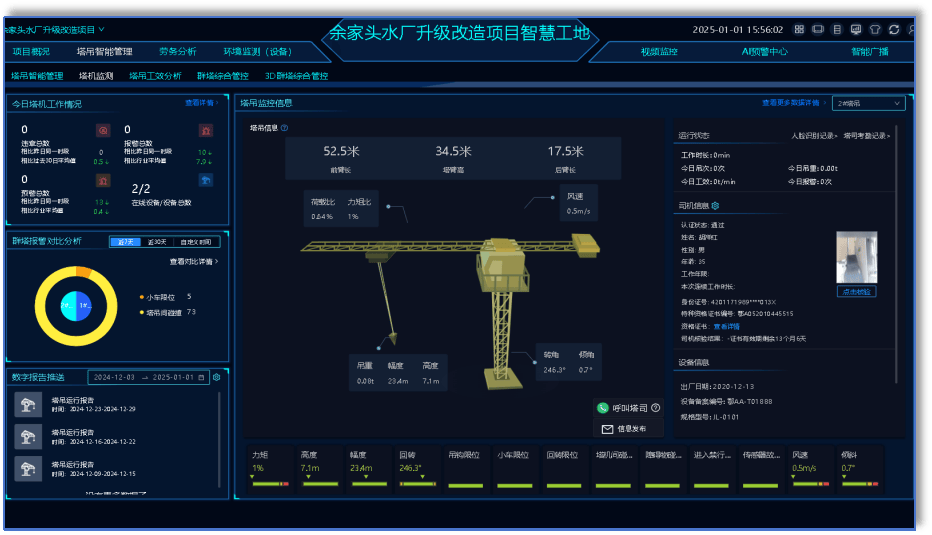Viewport: 932px width, 535px height.
Task: Click the help icon beside 塔吊信息
Action: click(285, 128)
